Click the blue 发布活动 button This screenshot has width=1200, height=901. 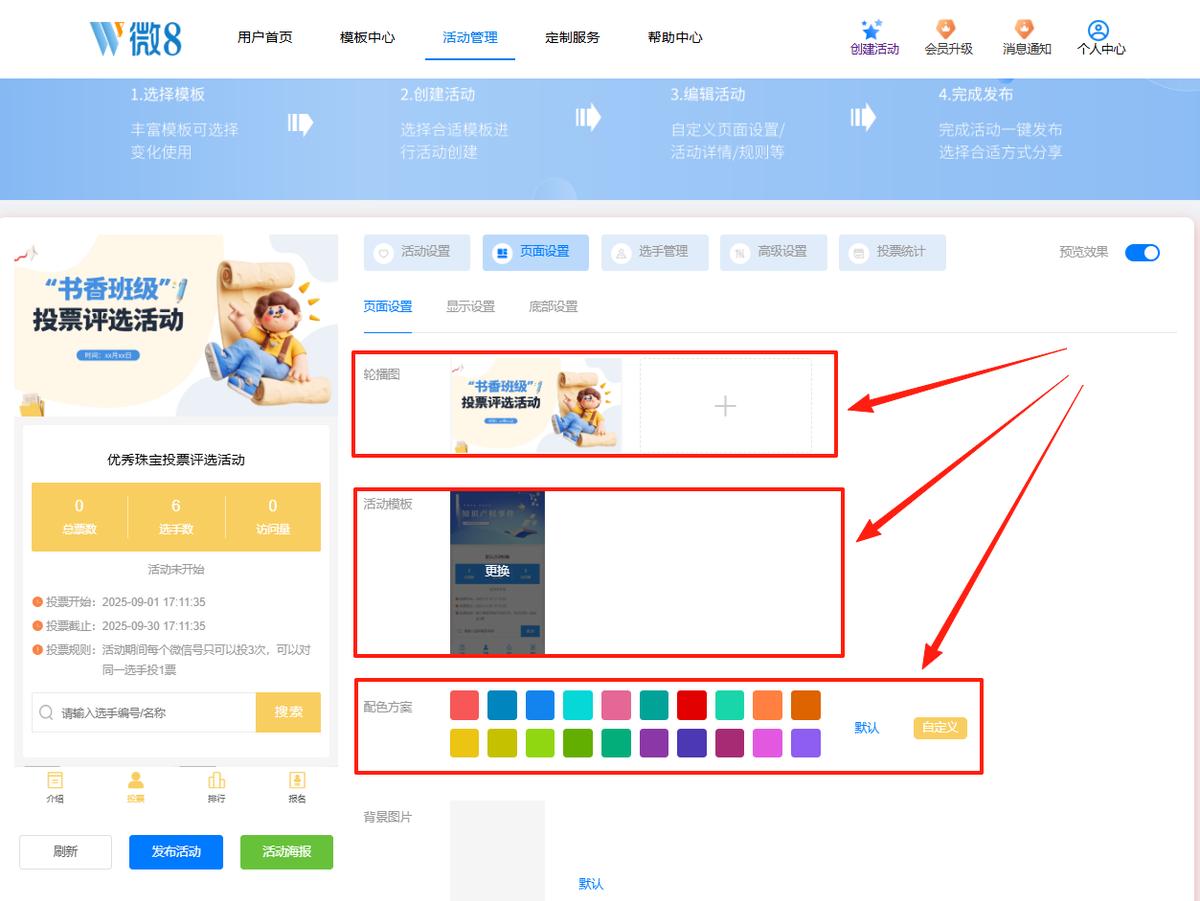(176, 852)
